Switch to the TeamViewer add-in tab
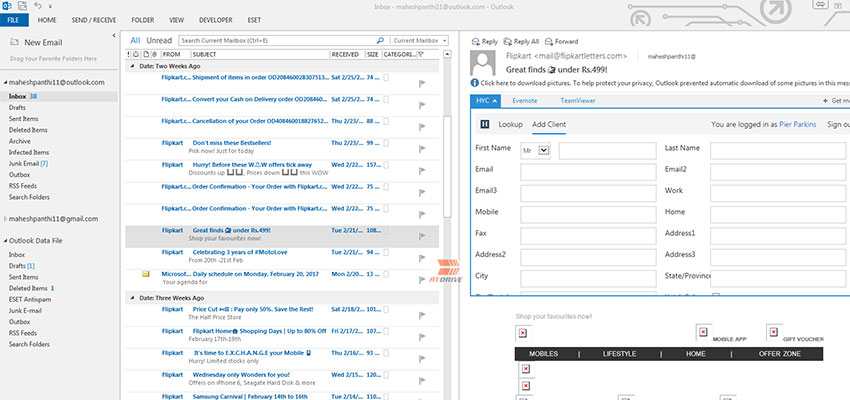The width and height of the screenshot is (850, 400). pyautogui.click(x=578, y=101)
